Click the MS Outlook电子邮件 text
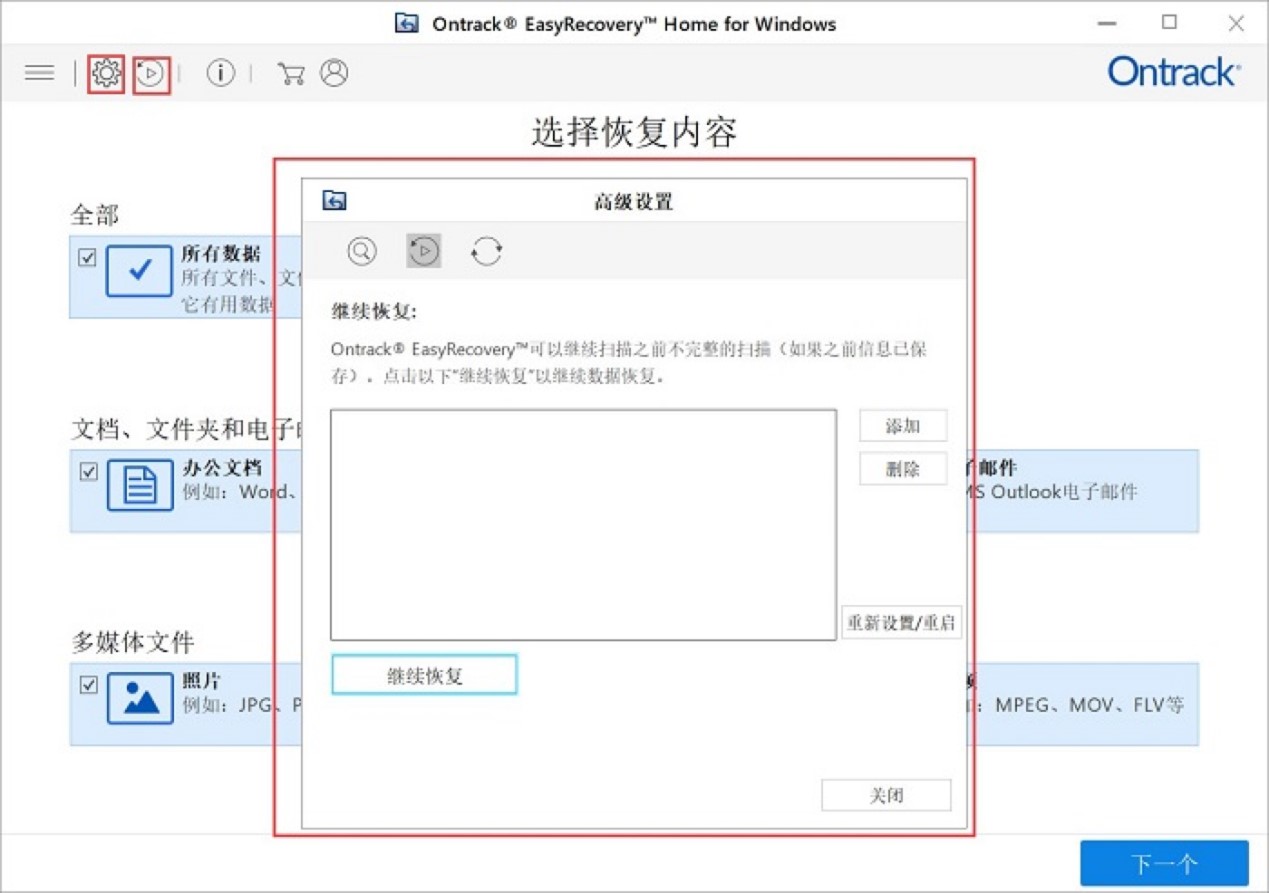1269x893 pixels. tap(1051, 491)
